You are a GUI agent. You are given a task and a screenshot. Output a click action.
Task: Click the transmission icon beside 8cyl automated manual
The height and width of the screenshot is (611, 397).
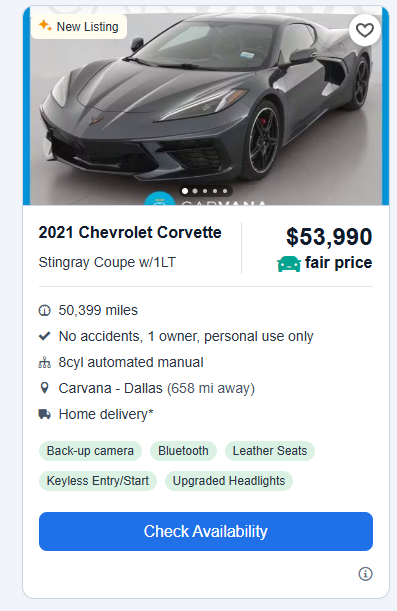(x=44, y=362)
